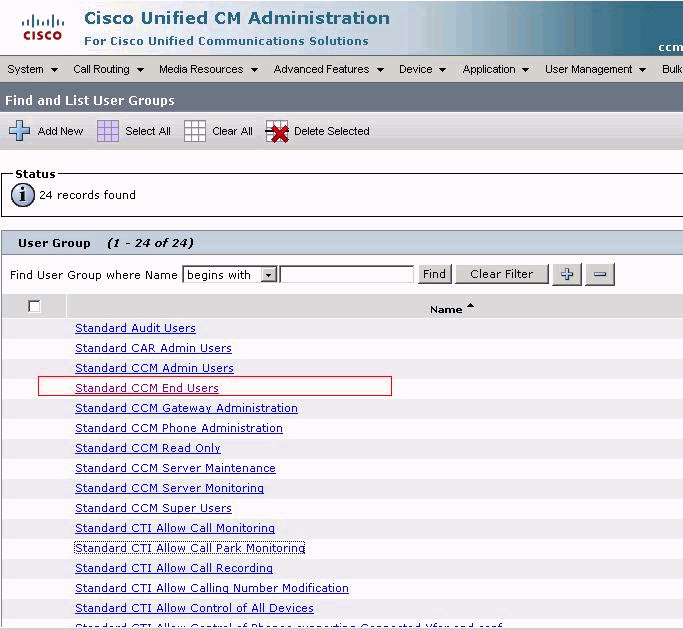Open Standard CTI Allow Calling Number Modification link
This screenshot has height=630, width=683.
[212, 588]
